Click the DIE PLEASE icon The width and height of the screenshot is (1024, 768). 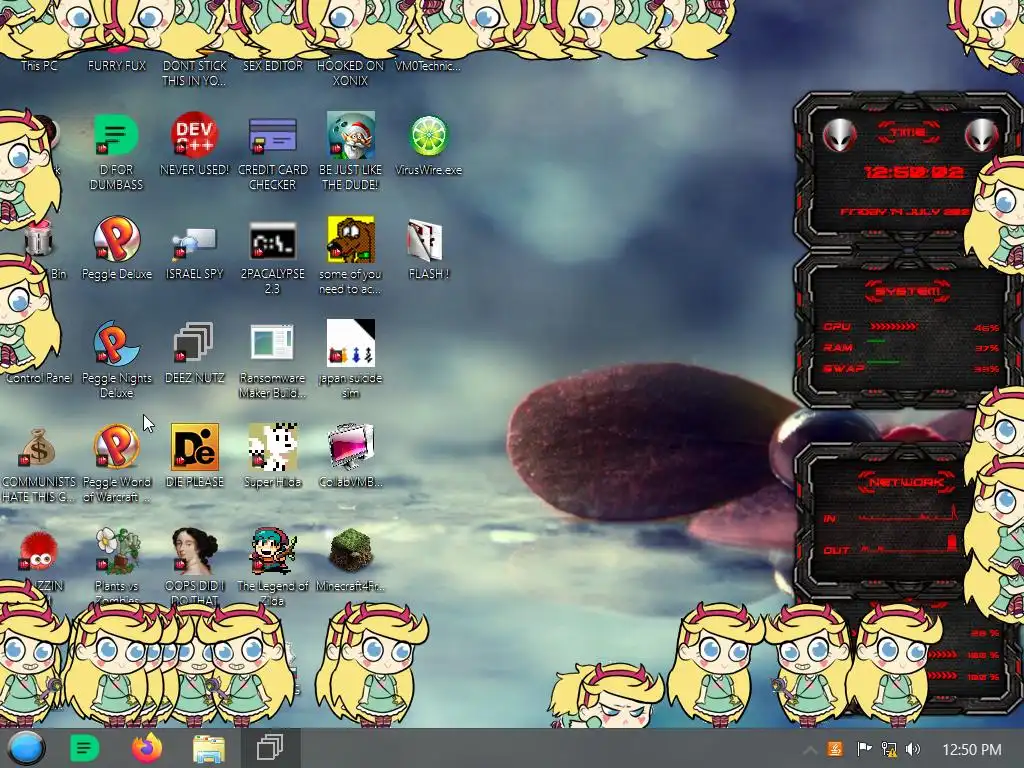tap(194, 447)
